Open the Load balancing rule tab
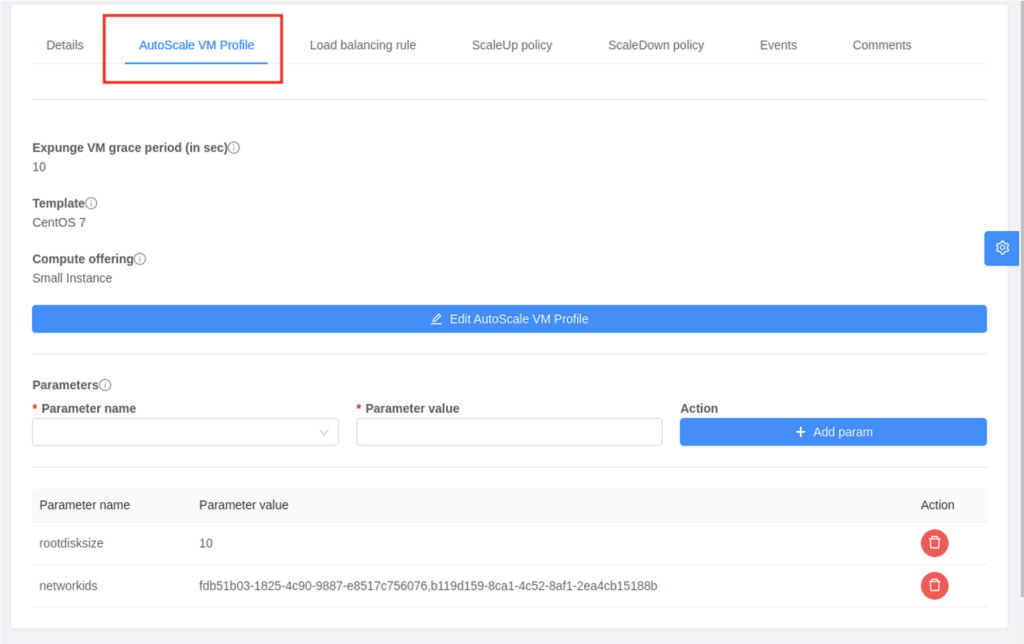Image resolution: width=1024 pixels, height=644 pixels. point(363,44)
